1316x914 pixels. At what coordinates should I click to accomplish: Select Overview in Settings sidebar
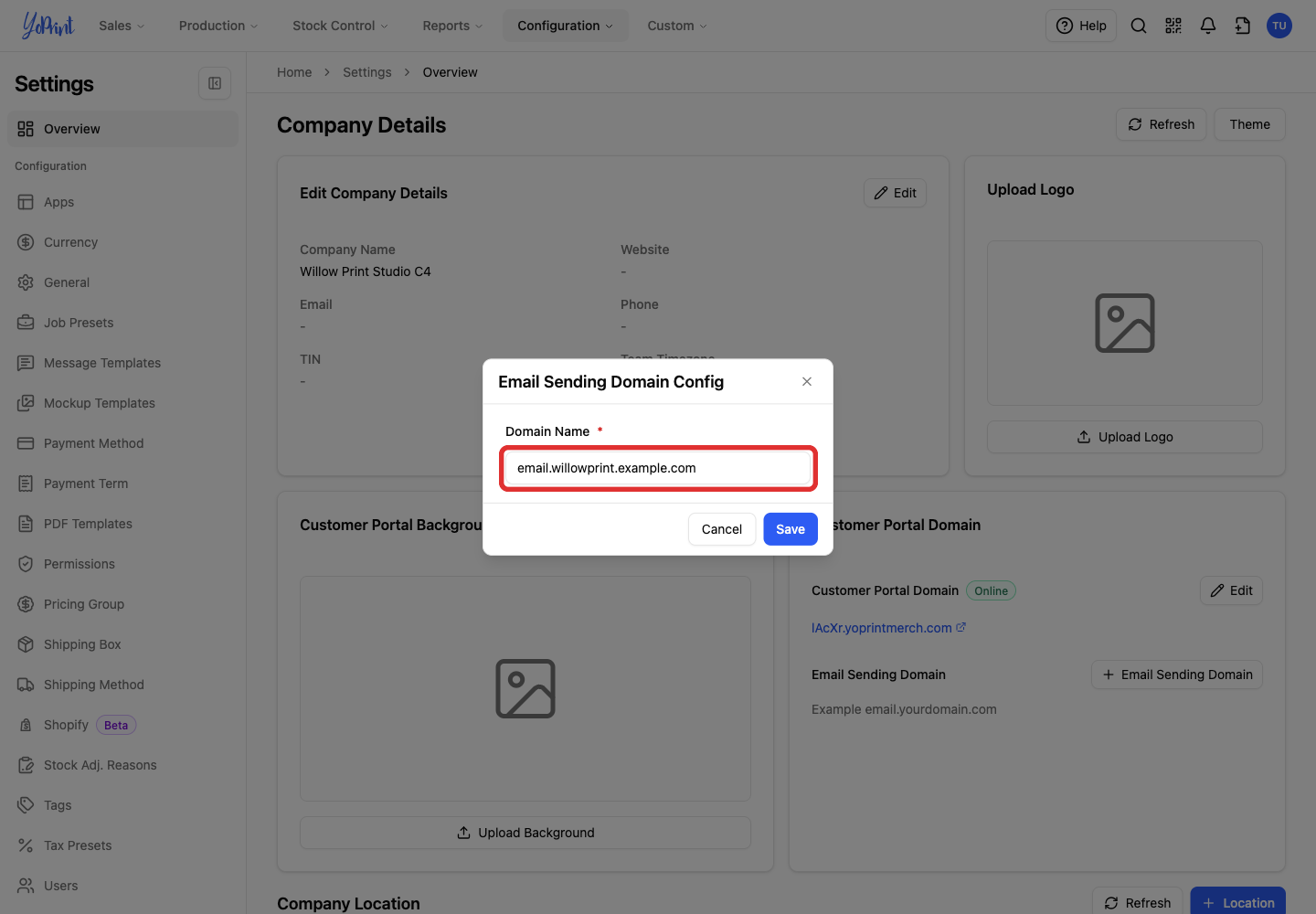pos(122,129)
